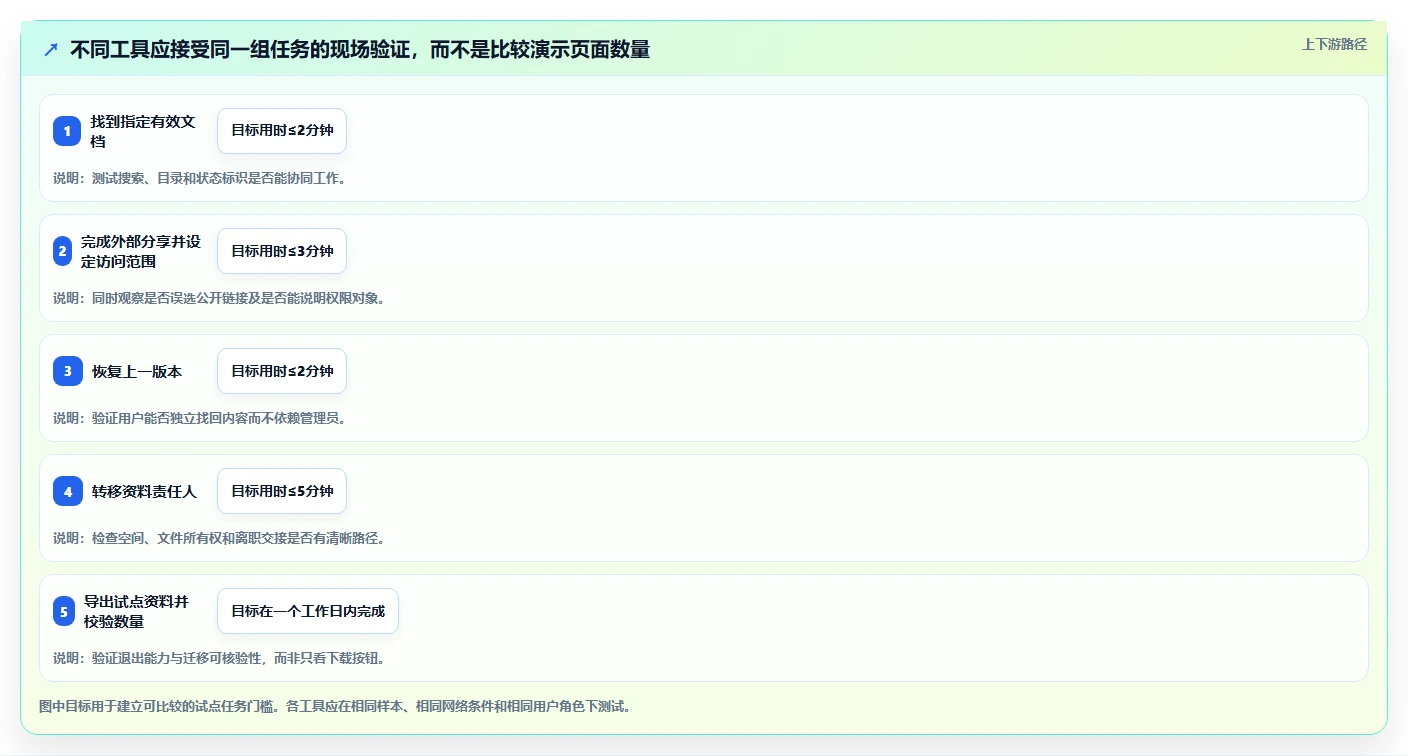Click task name 恢复上一版本
Image resolution: width=1408 pixels, height=756 pixels.
pos(137,371)
